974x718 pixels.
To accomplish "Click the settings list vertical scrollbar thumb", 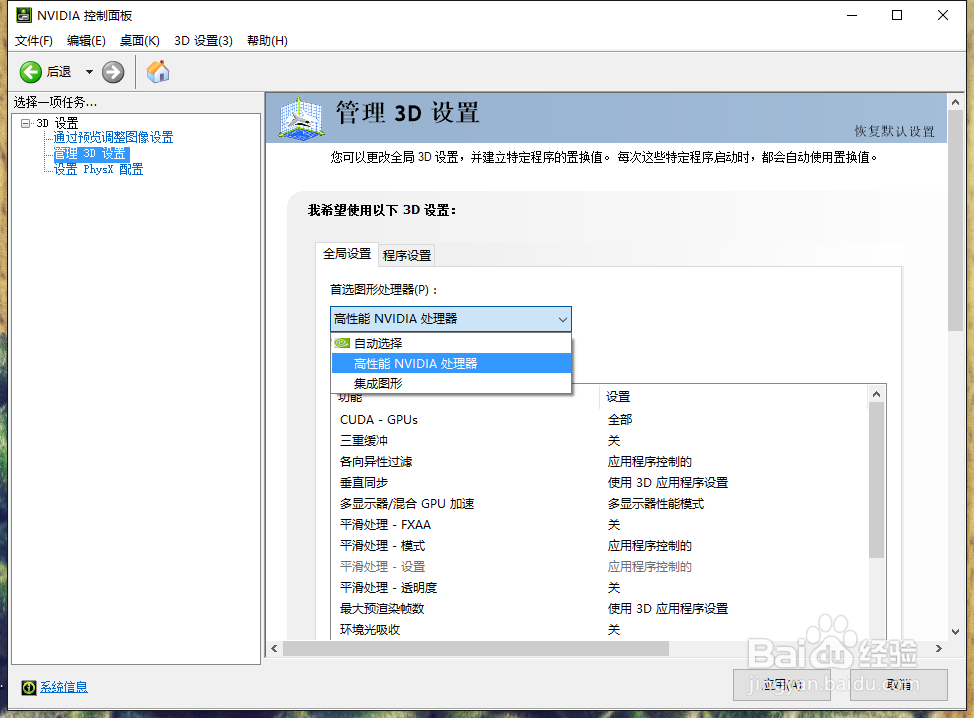I will (876, 480).
